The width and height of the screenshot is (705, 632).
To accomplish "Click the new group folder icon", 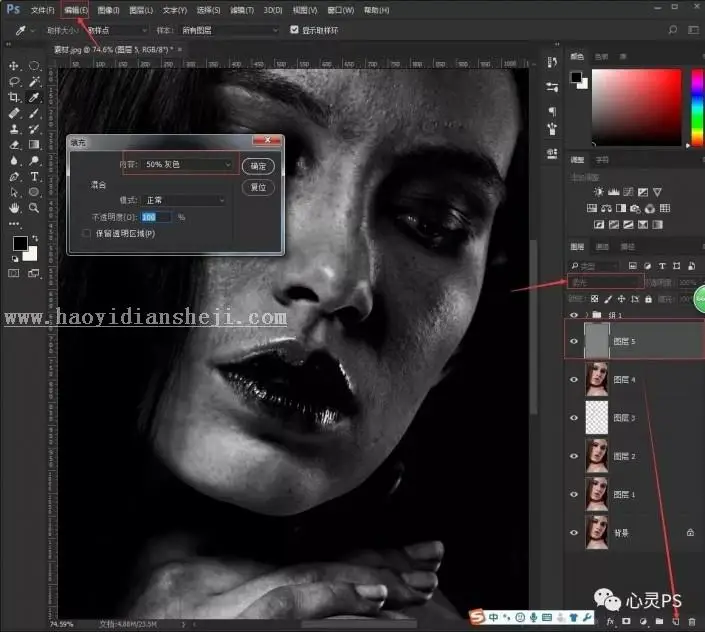I will click(x=659, y=621).
